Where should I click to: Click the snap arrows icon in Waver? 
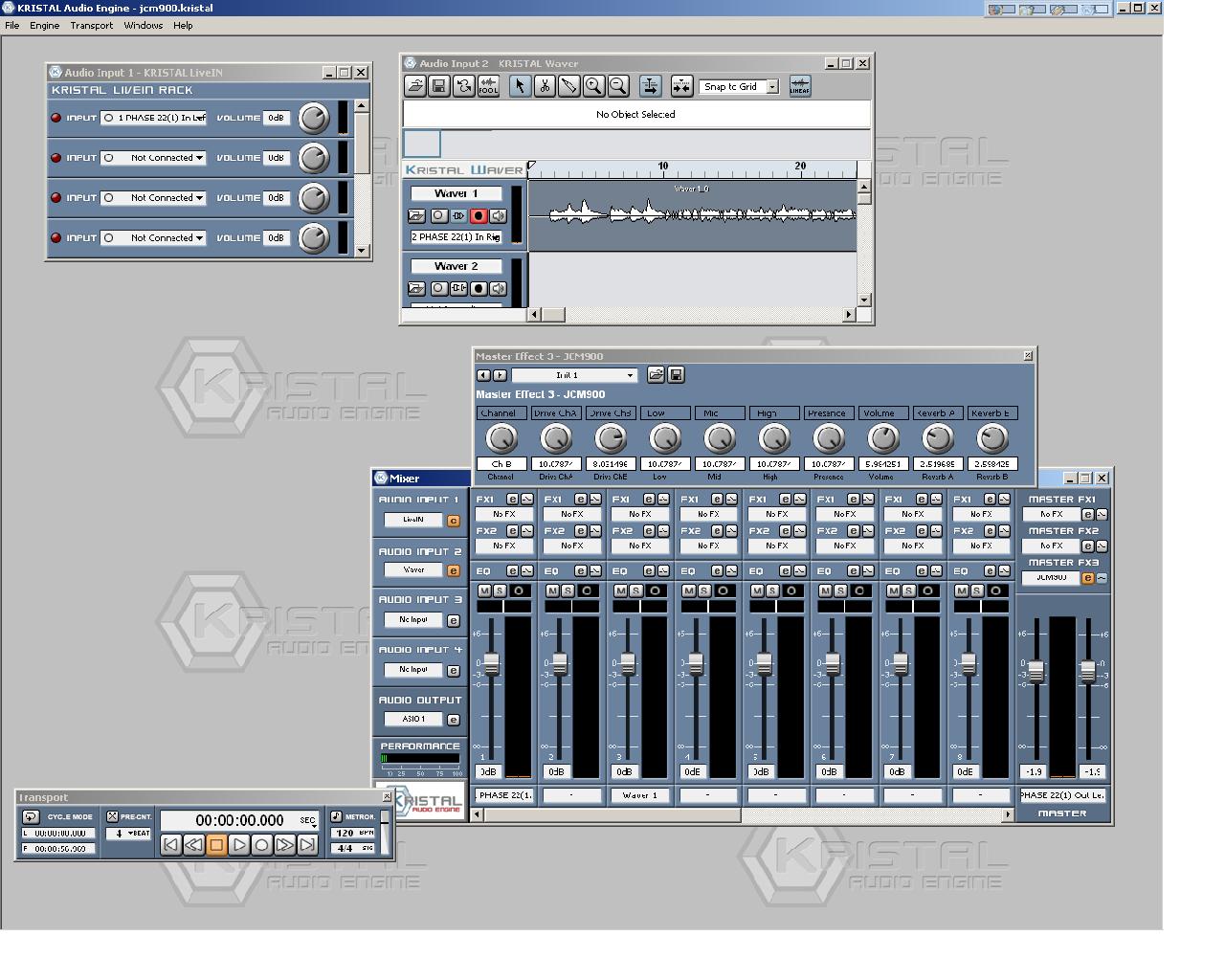(x=681, y=86)
